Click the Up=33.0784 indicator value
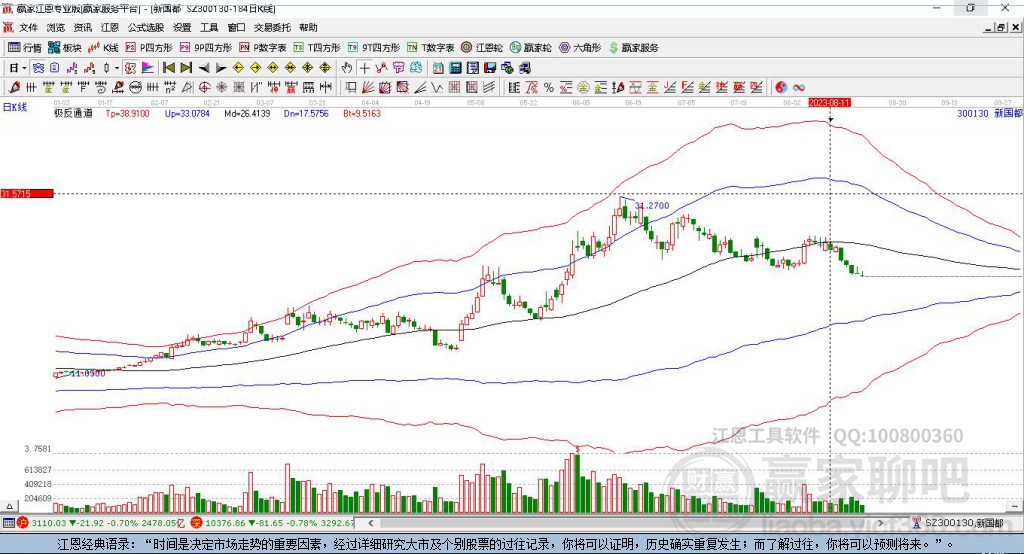The image size is (1024, 554). click(x=187, y=114)
